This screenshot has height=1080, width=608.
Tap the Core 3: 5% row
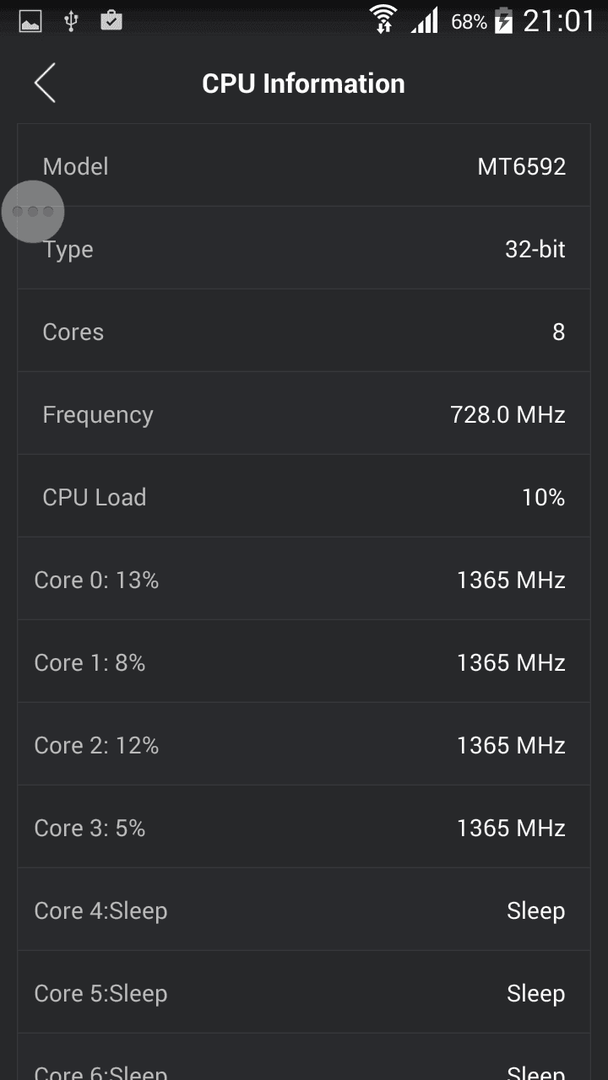pyautogui.click(x=304, y=827)
